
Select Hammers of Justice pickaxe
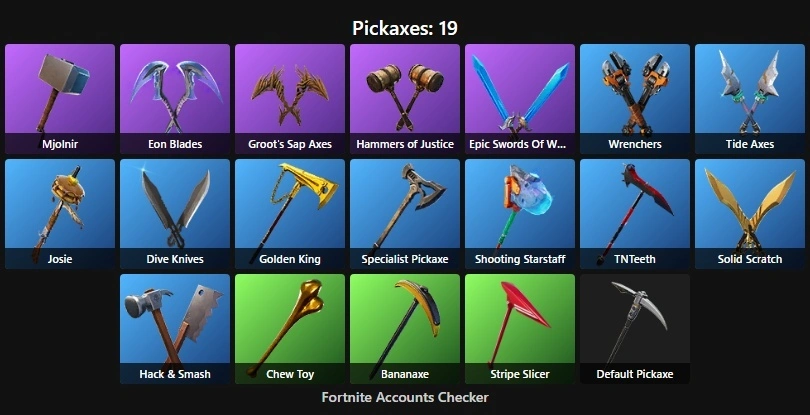pyautogui.click(x=405, y=99)
